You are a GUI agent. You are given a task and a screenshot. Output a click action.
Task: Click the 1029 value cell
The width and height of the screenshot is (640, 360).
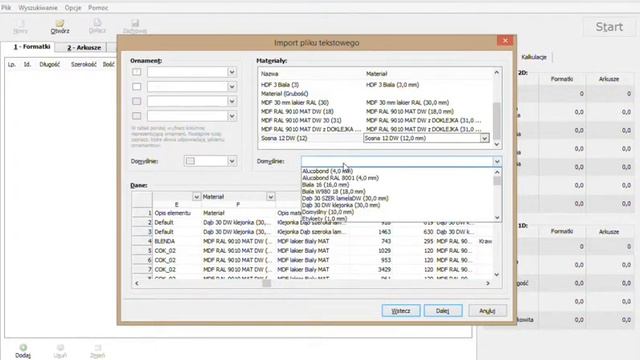point(384,251)
